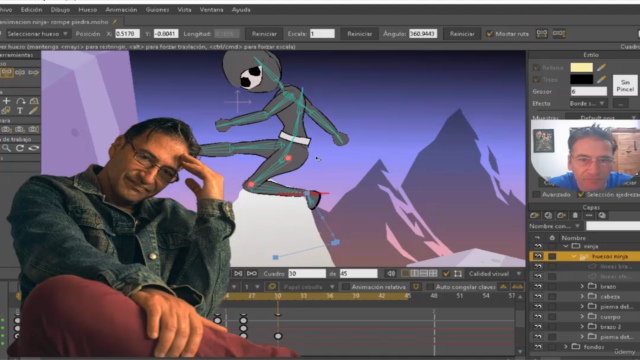Select the Transform Layer plus-shaped tool
Image resolution: width=640 pixels, height=360 pixels.
click(x=7, y=101)
